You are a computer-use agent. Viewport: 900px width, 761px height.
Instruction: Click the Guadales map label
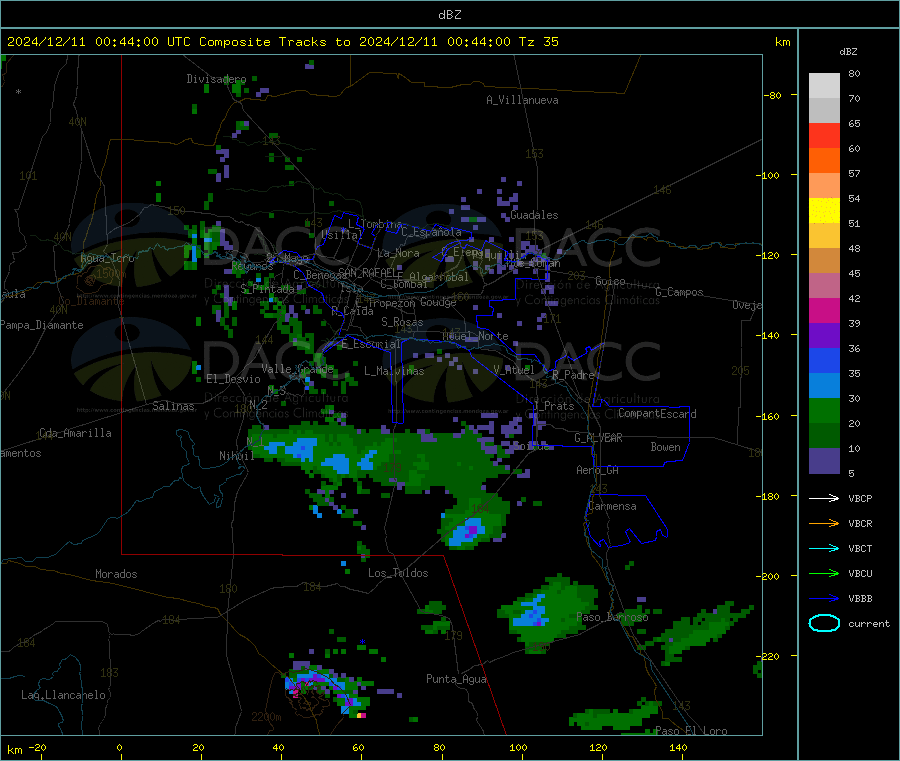coord(534,215)
